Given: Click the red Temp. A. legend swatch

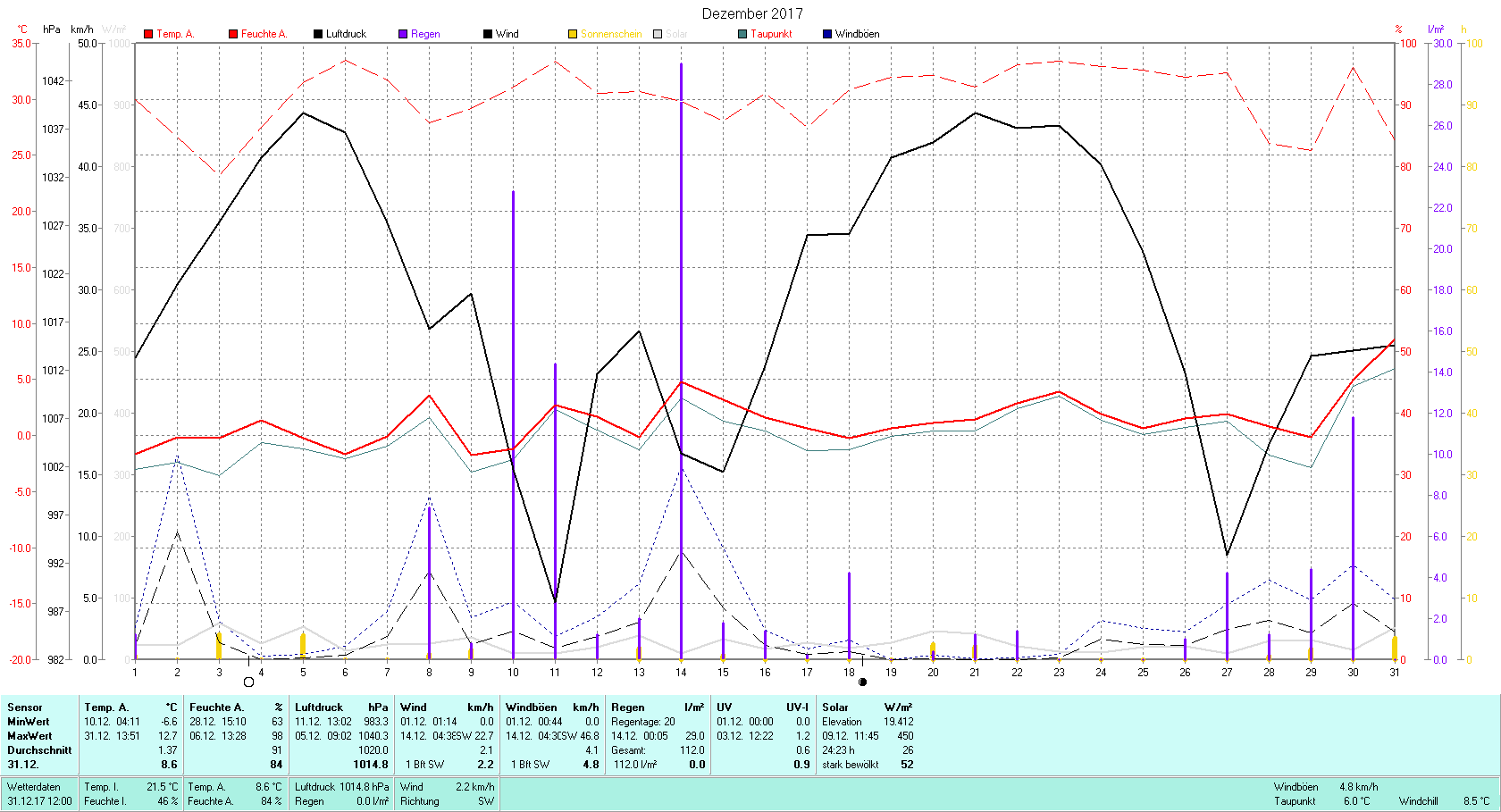Looking at the screenshot, I should click(x=148, y=34).
